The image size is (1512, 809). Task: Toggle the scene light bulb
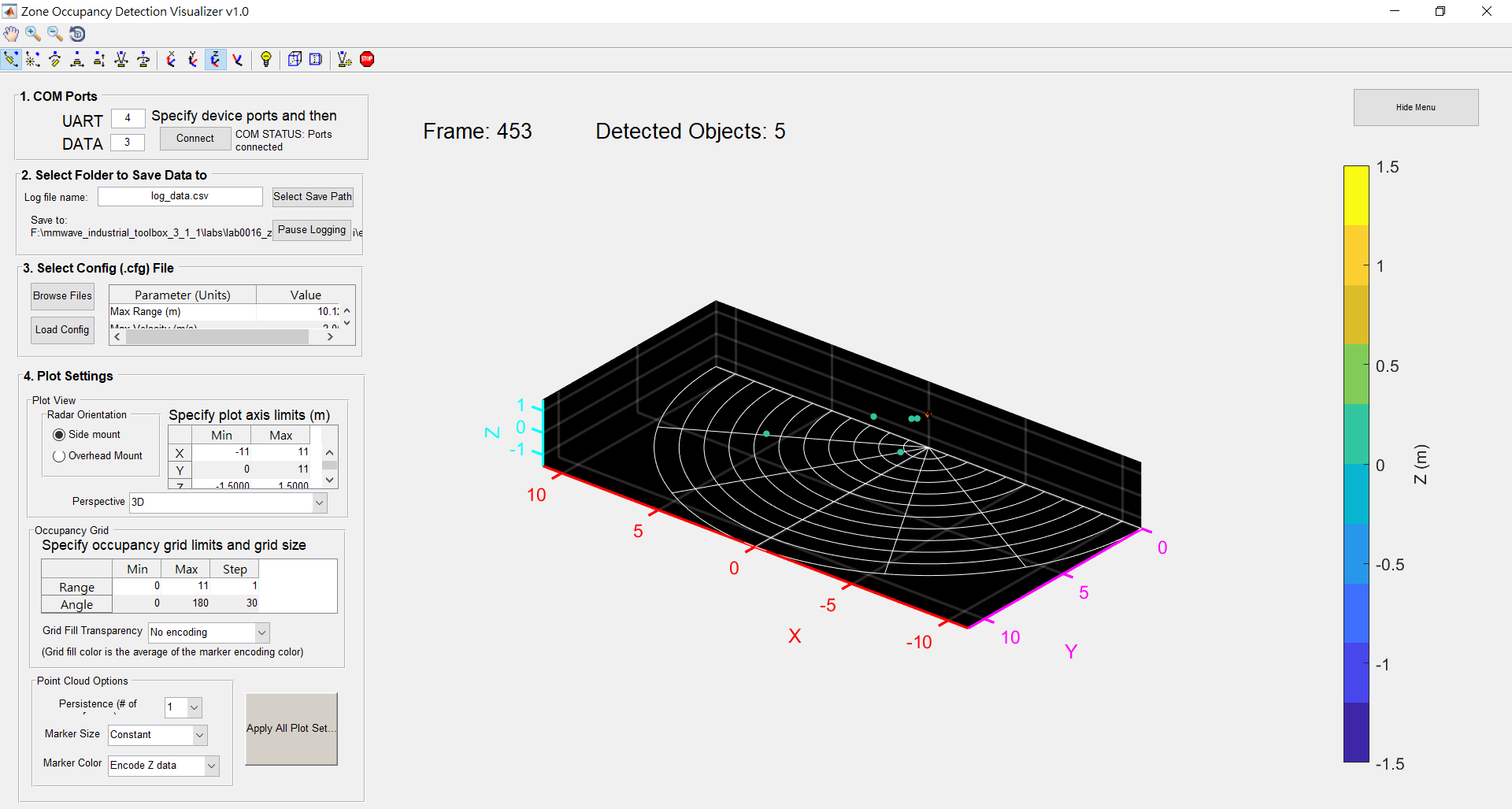(x=266, y=59)
